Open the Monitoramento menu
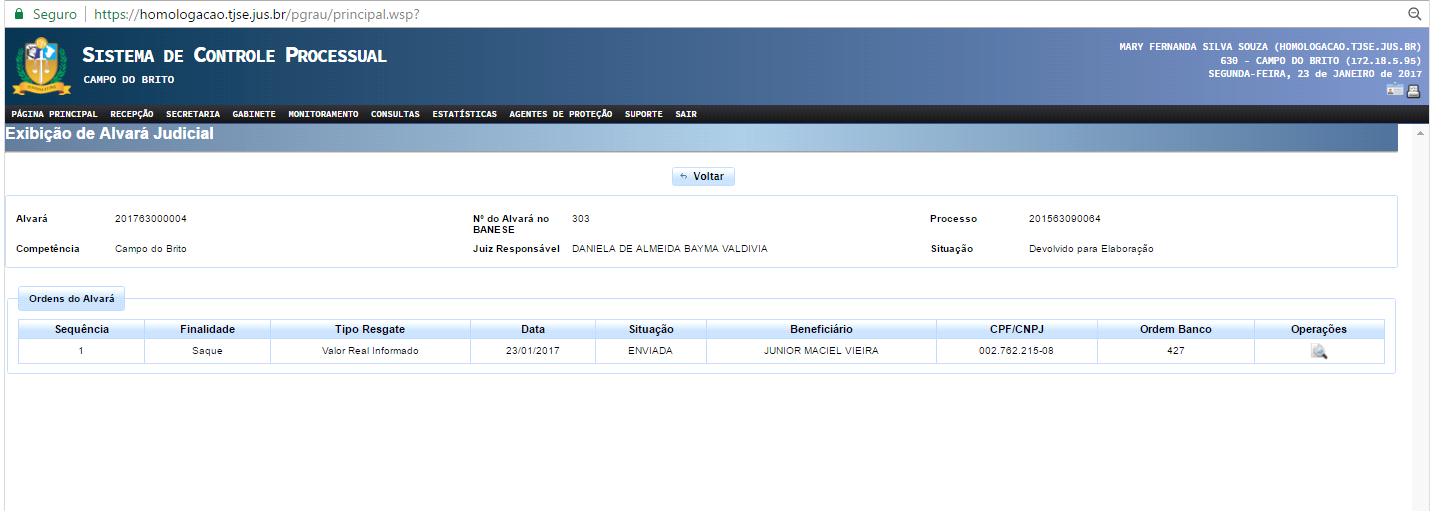 323,114
